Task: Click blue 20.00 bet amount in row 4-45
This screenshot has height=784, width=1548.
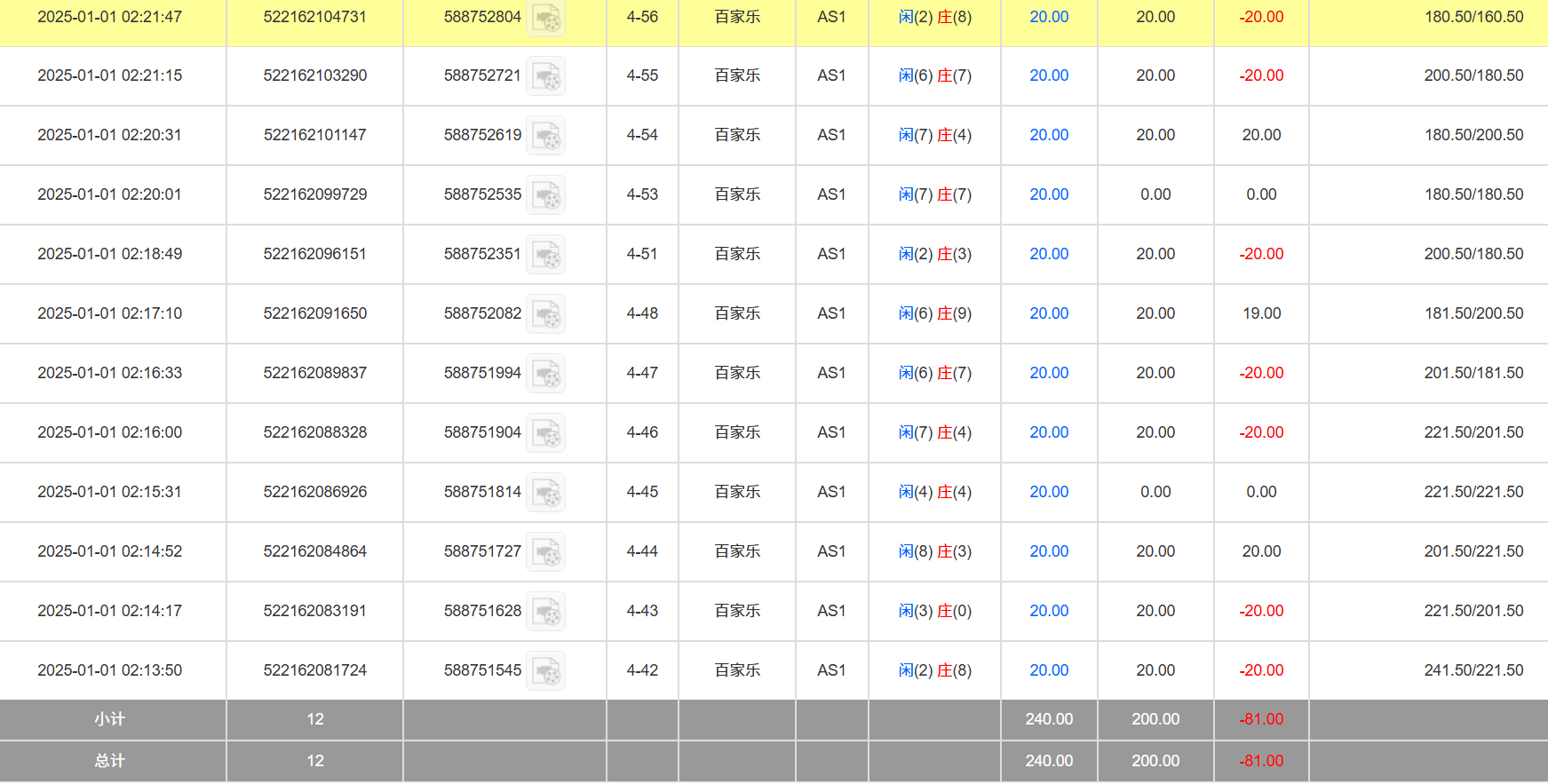Action: click(x=1049, y=492)
